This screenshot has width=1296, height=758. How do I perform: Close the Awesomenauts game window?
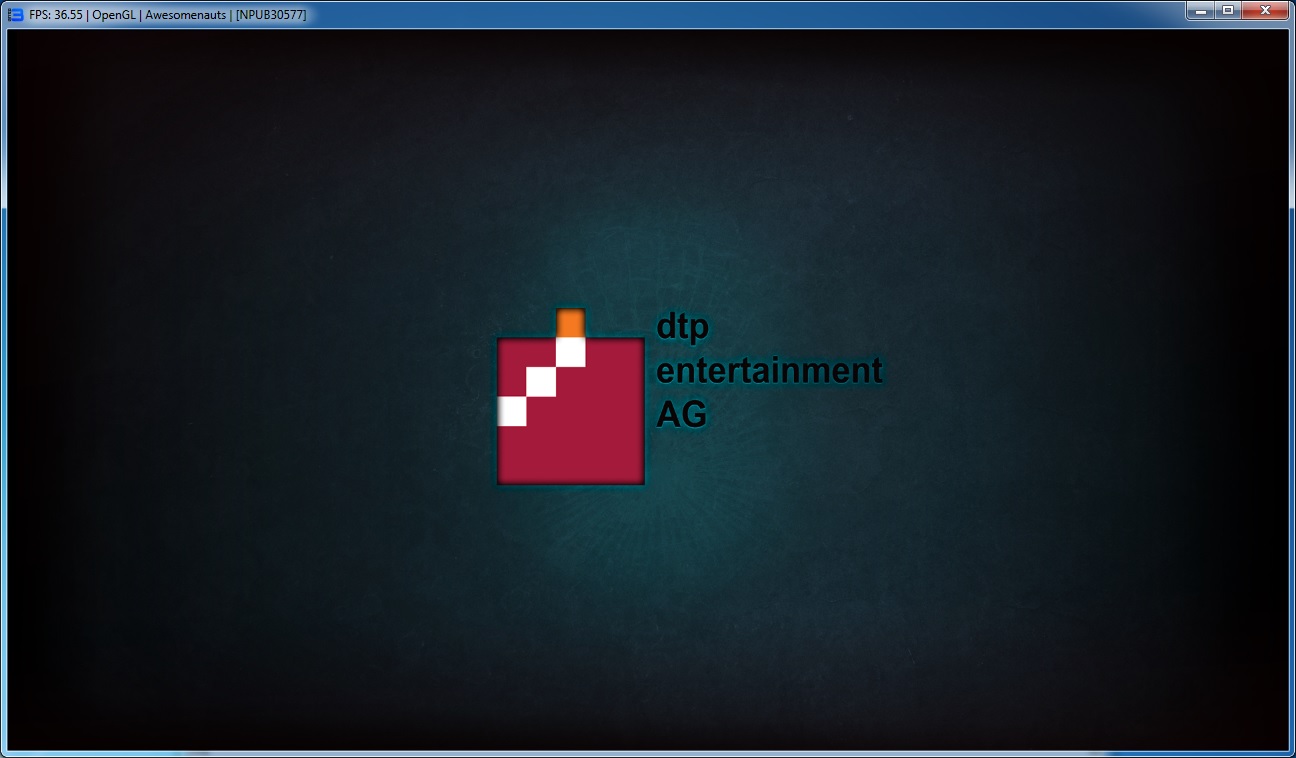tap(1265, 10)
